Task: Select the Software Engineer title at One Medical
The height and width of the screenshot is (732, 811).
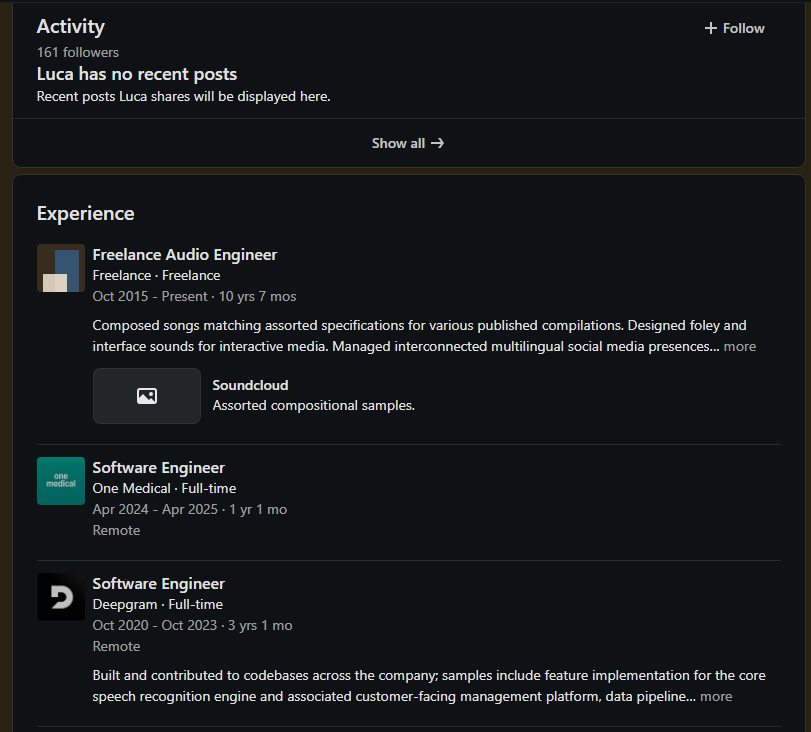Action: coord(159,468)
